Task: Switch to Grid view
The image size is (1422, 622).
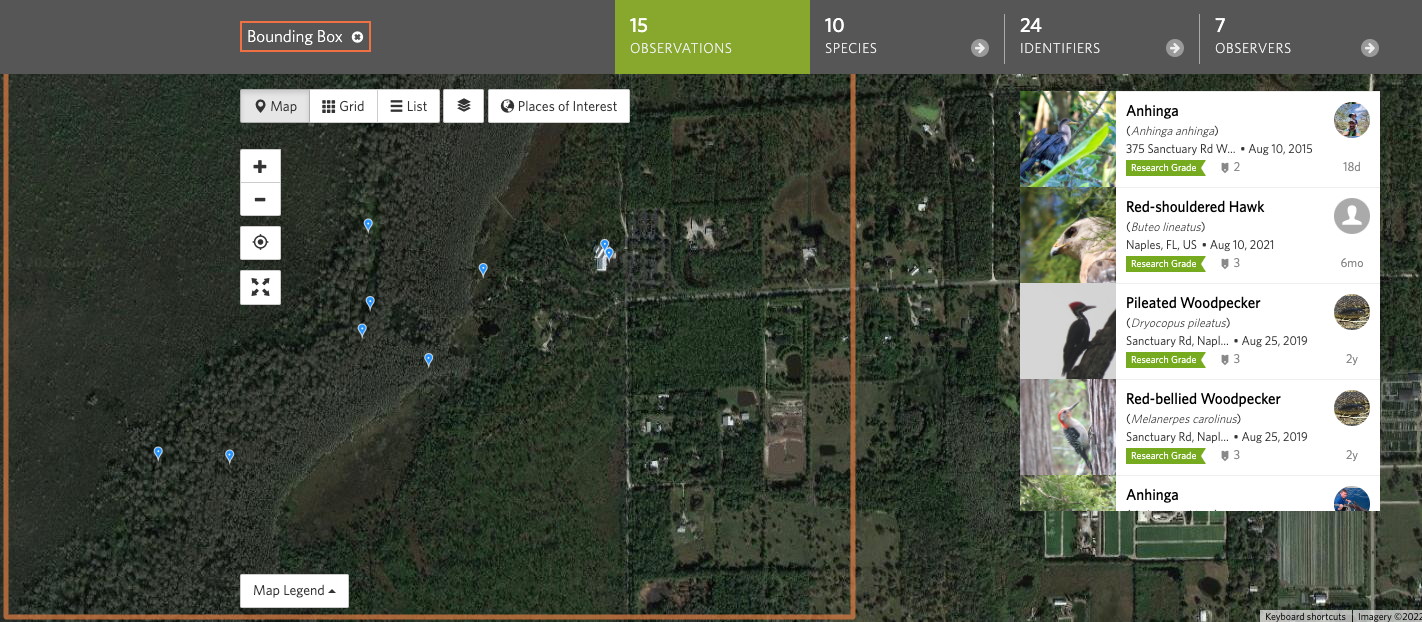Action: coord(343,106)
